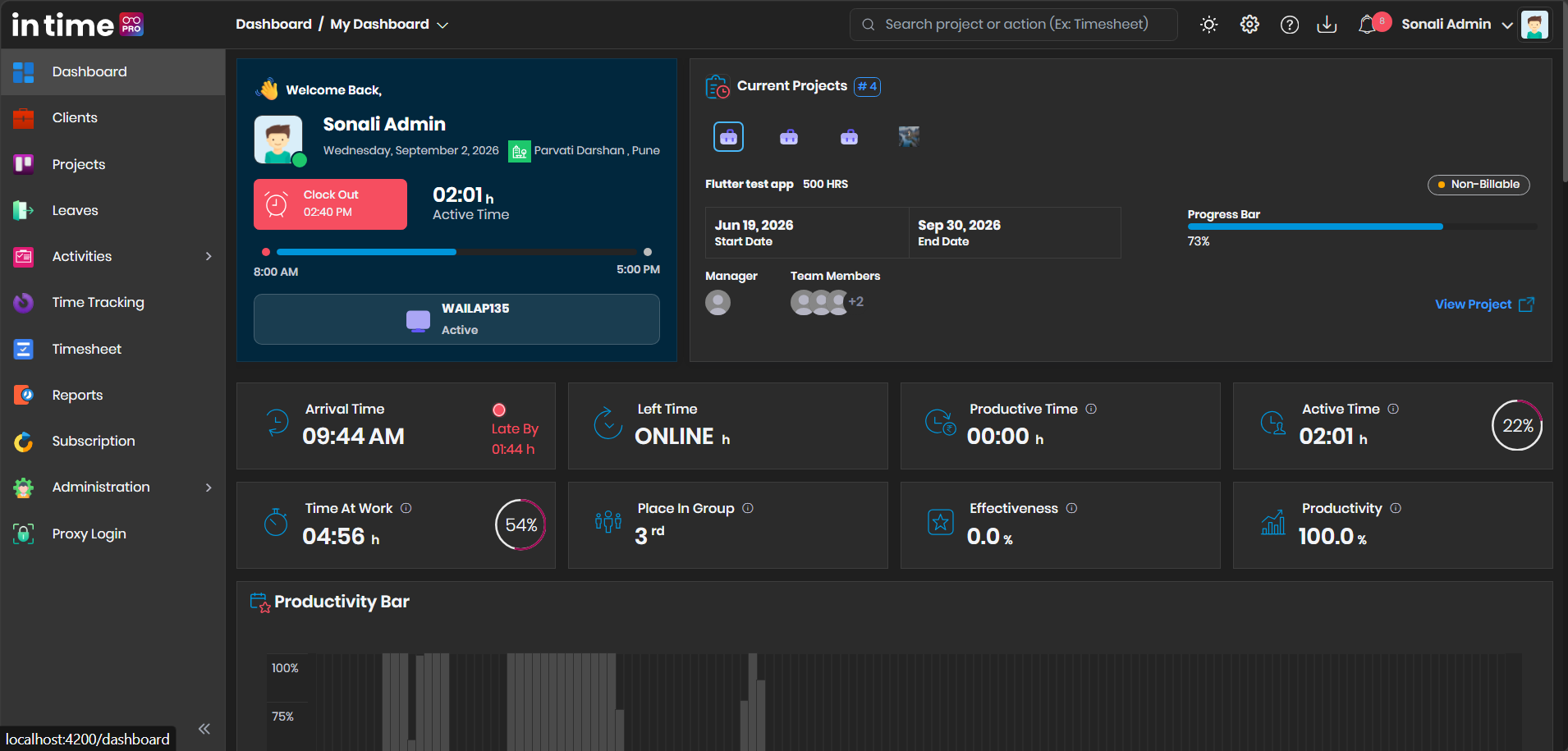Click the manager avatar

coord(718,303)
